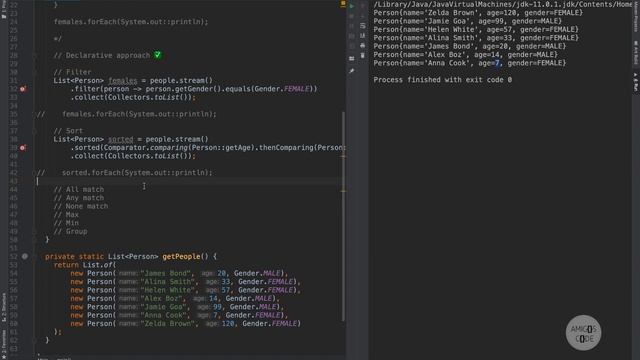Screen dimensions: 640x360
Task: Click the 'Jamie Goa' console output line
Action: click(467, 21)
